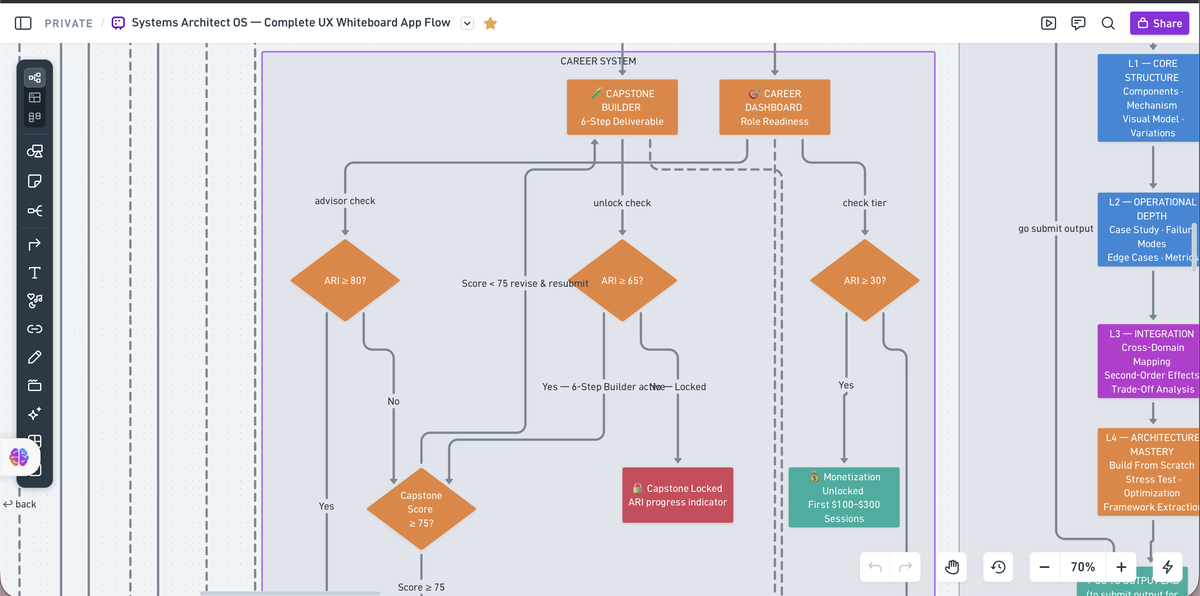
Task: Select the Connector arrow tool
Action: pos(35,243)
